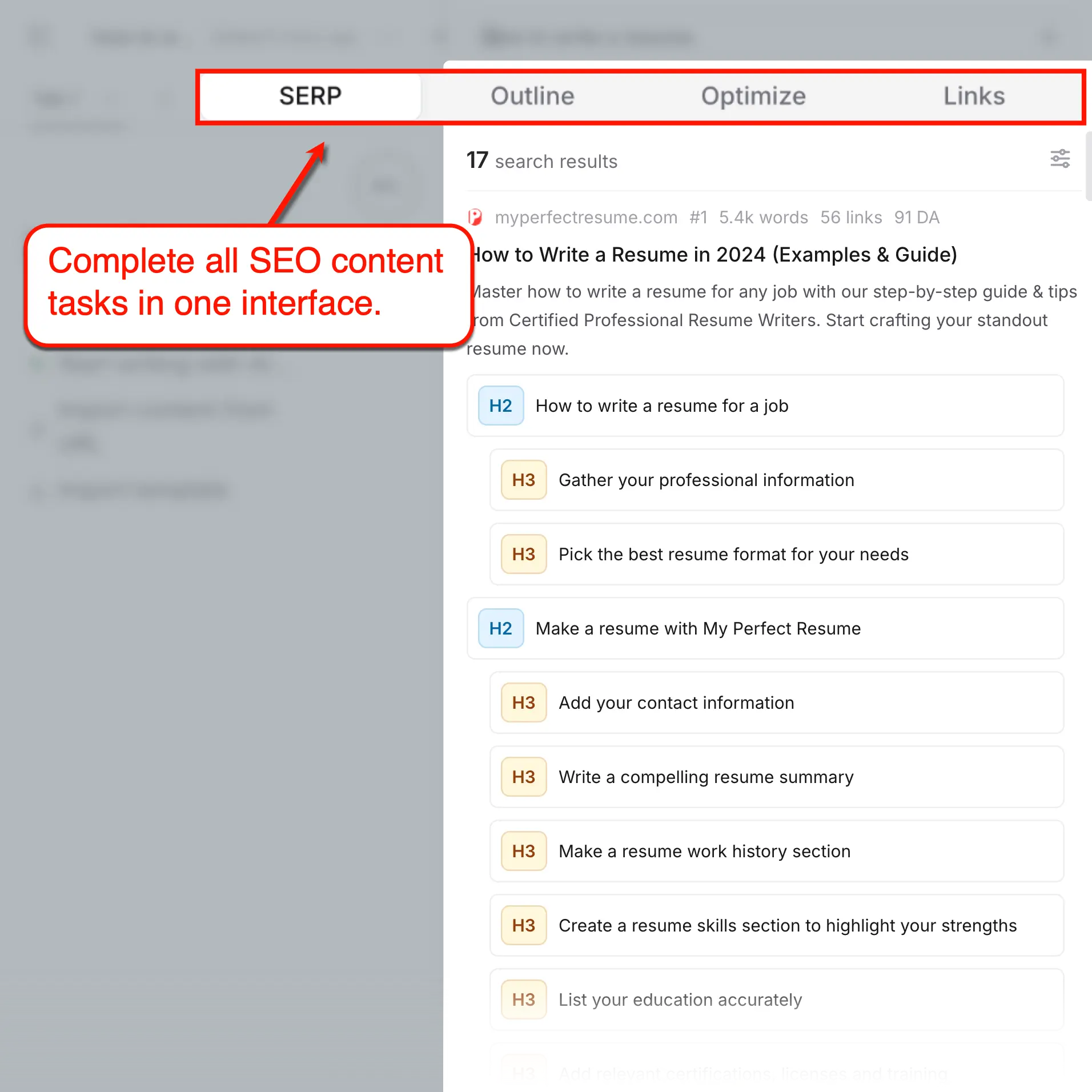Click the H3 badge on "Gather your professional information"
Image resolution: width=1092 pixels, height=1092 pixels.
coord(523,480)
